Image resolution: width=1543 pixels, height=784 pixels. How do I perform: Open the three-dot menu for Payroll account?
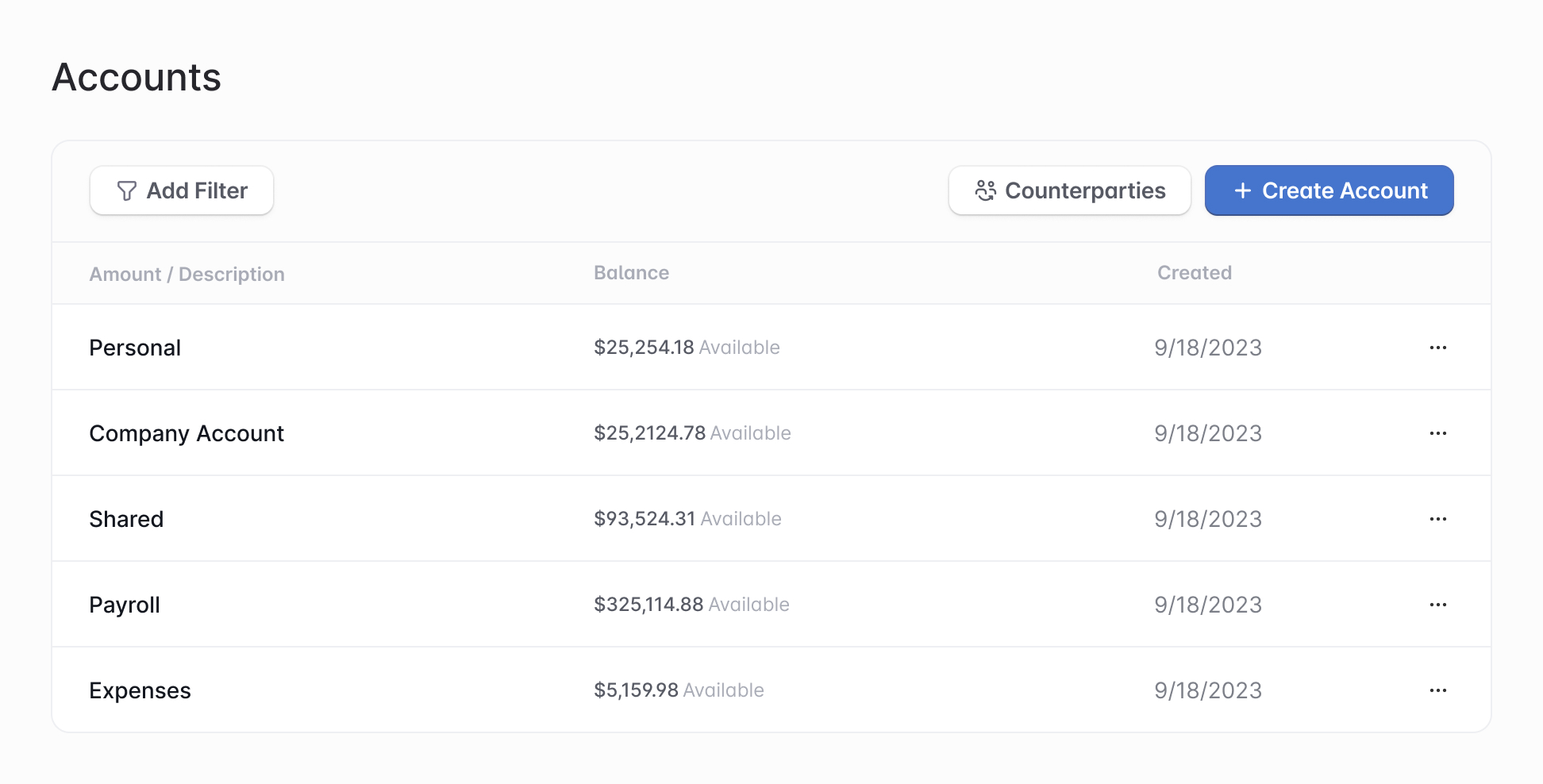pos(1437,605)
